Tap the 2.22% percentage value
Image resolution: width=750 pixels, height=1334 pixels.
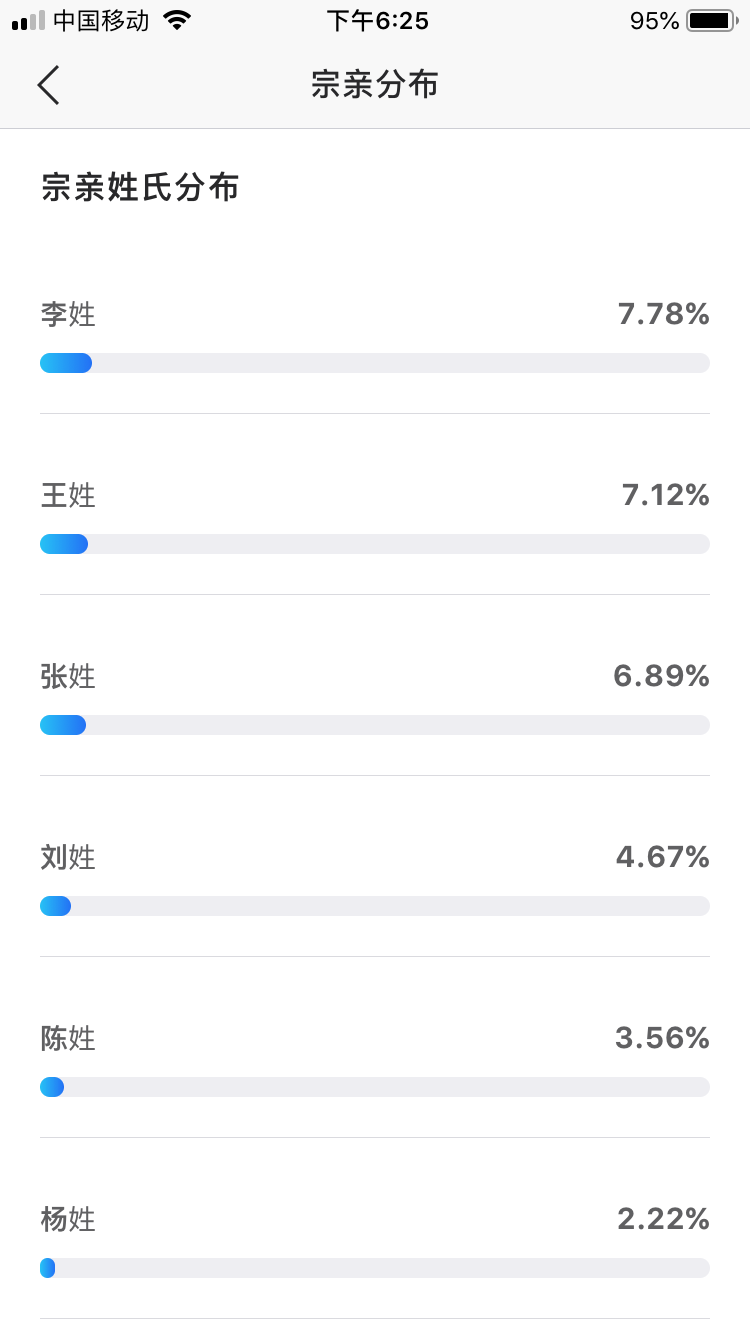(x=663, y=1220)
